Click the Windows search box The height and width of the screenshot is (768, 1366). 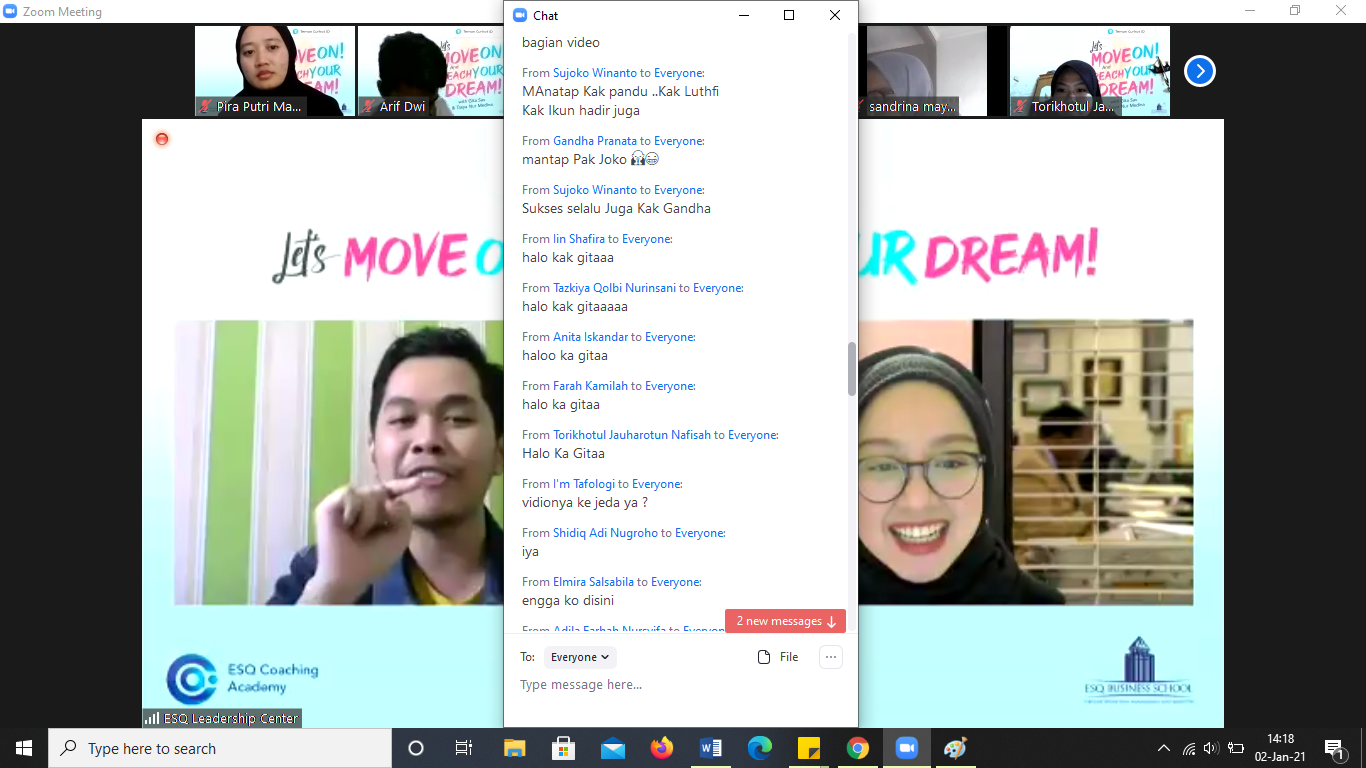coord(220,748)
